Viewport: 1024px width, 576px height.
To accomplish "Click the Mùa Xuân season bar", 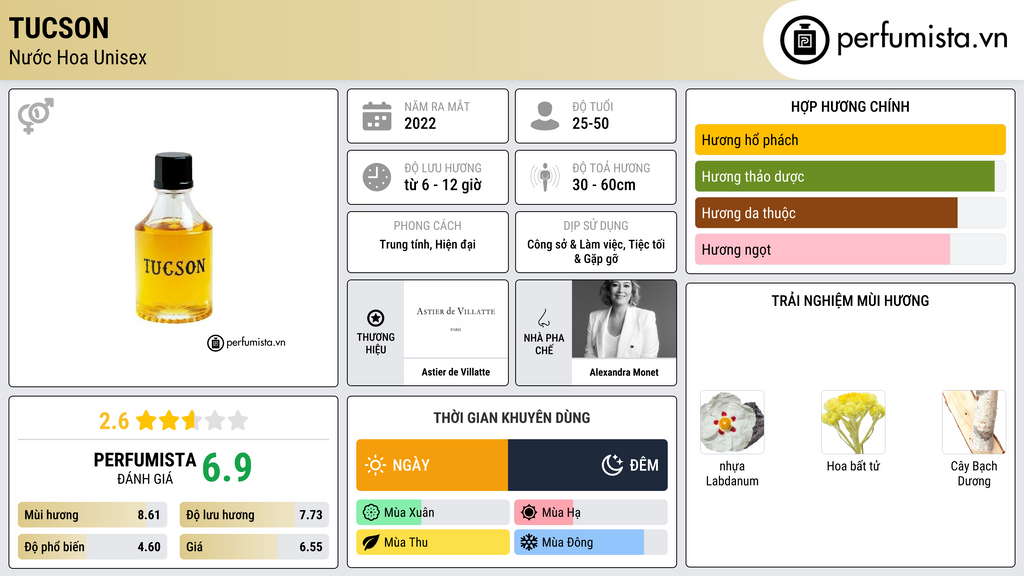I will click(x=433, y=513).
